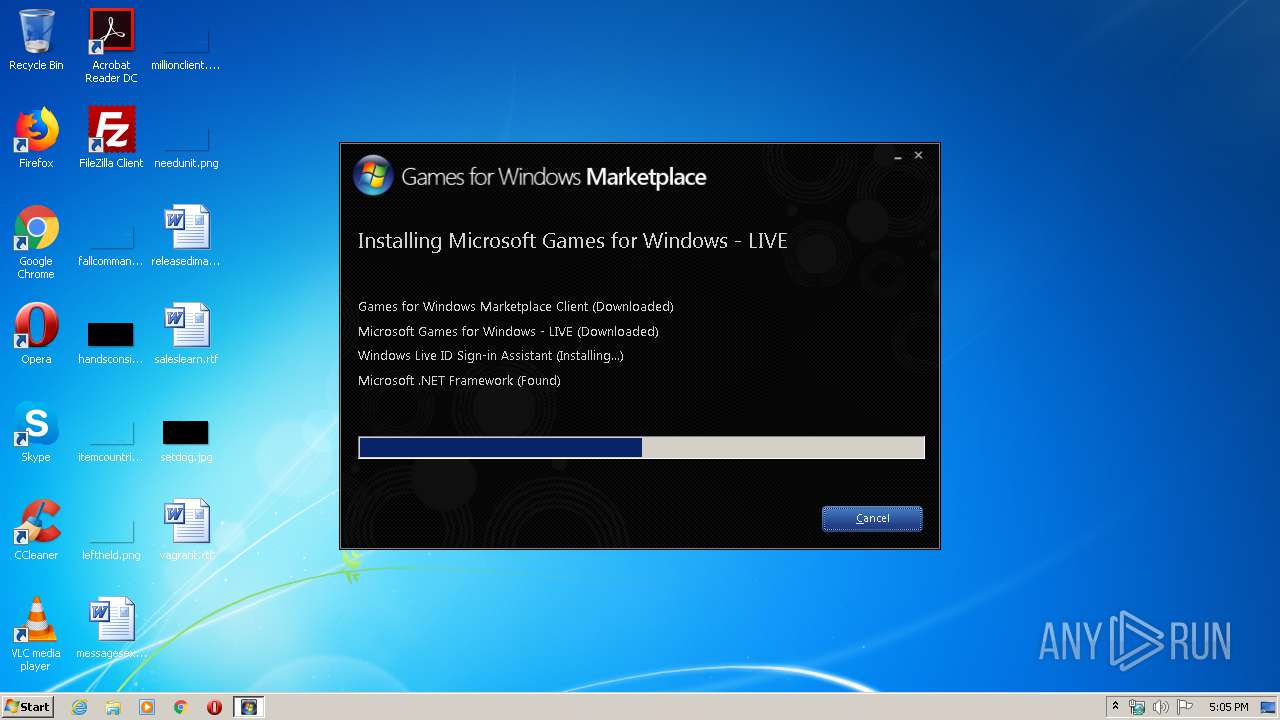Launch the CCleaner desktop shortcut
The height and width of the screenshot is (720, 1280).
[x=36, y=530]
